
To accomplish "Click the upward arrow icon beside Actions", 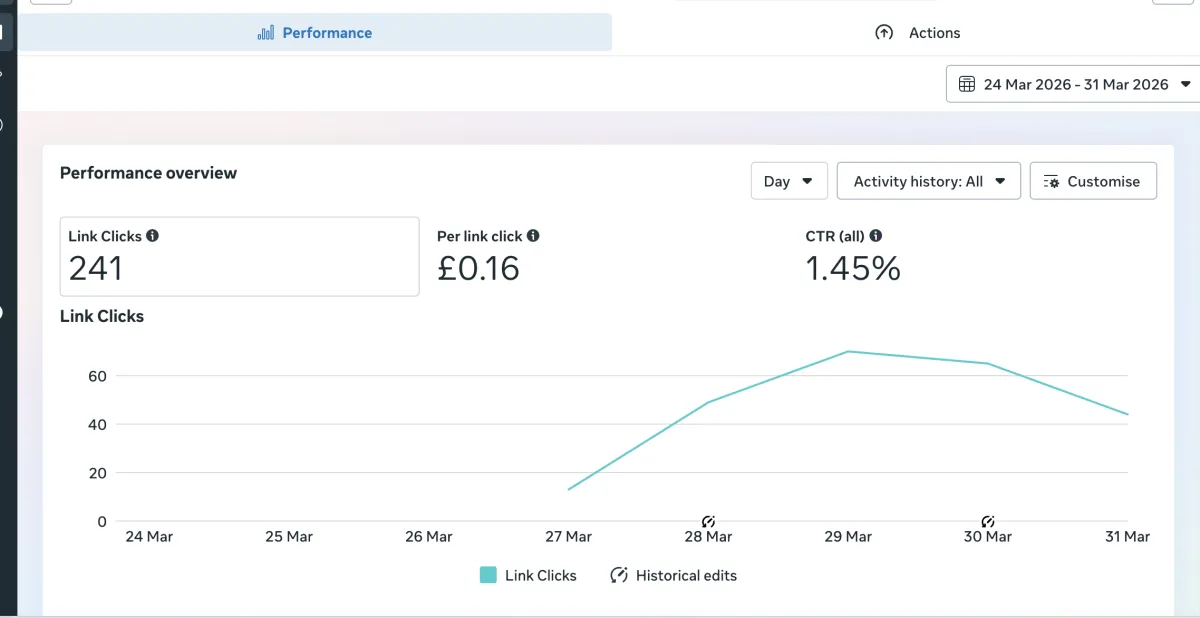I will 884,33.
